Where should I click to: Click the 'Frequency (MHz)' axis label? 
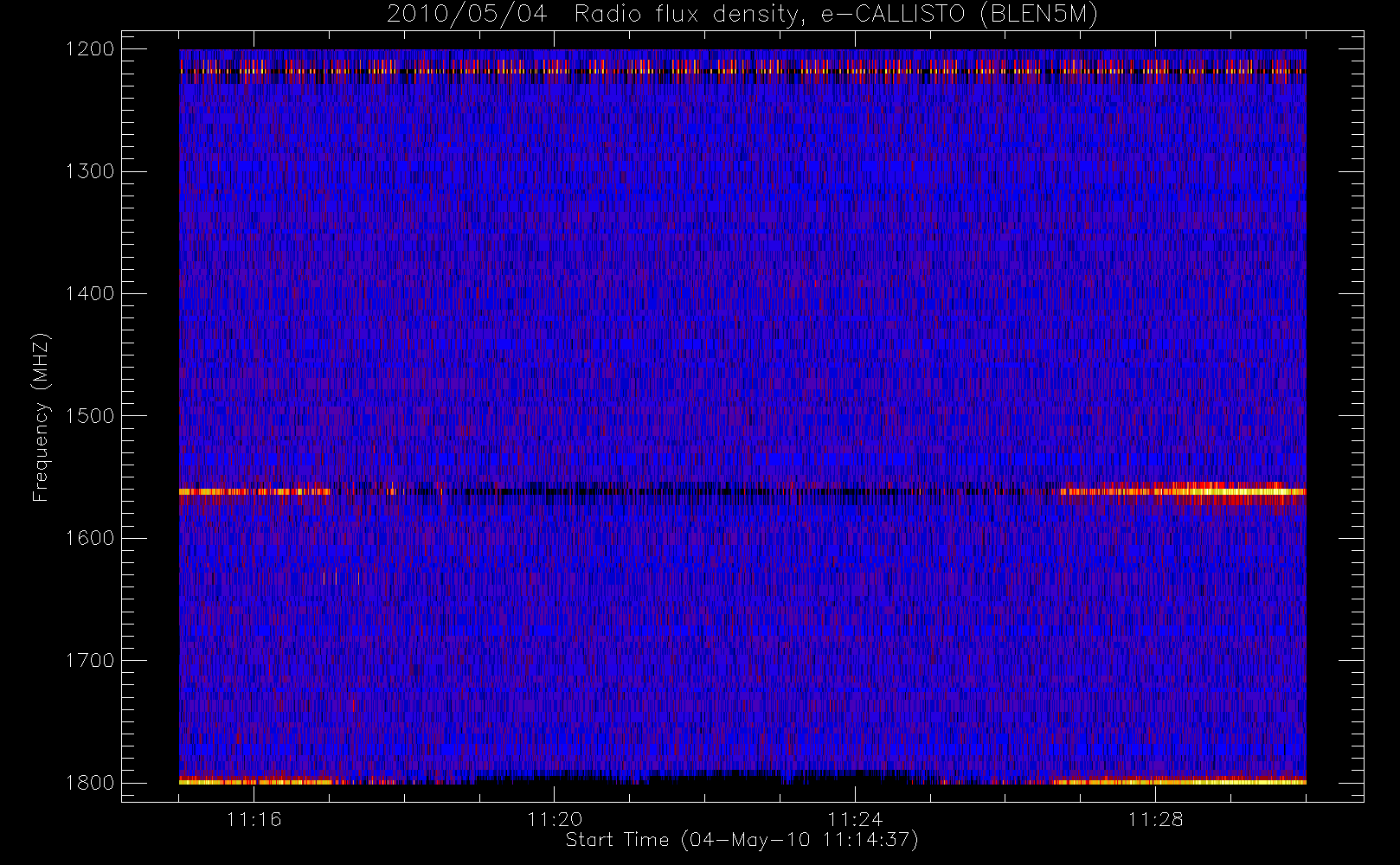pyautogui.click(x=41, y=417)
